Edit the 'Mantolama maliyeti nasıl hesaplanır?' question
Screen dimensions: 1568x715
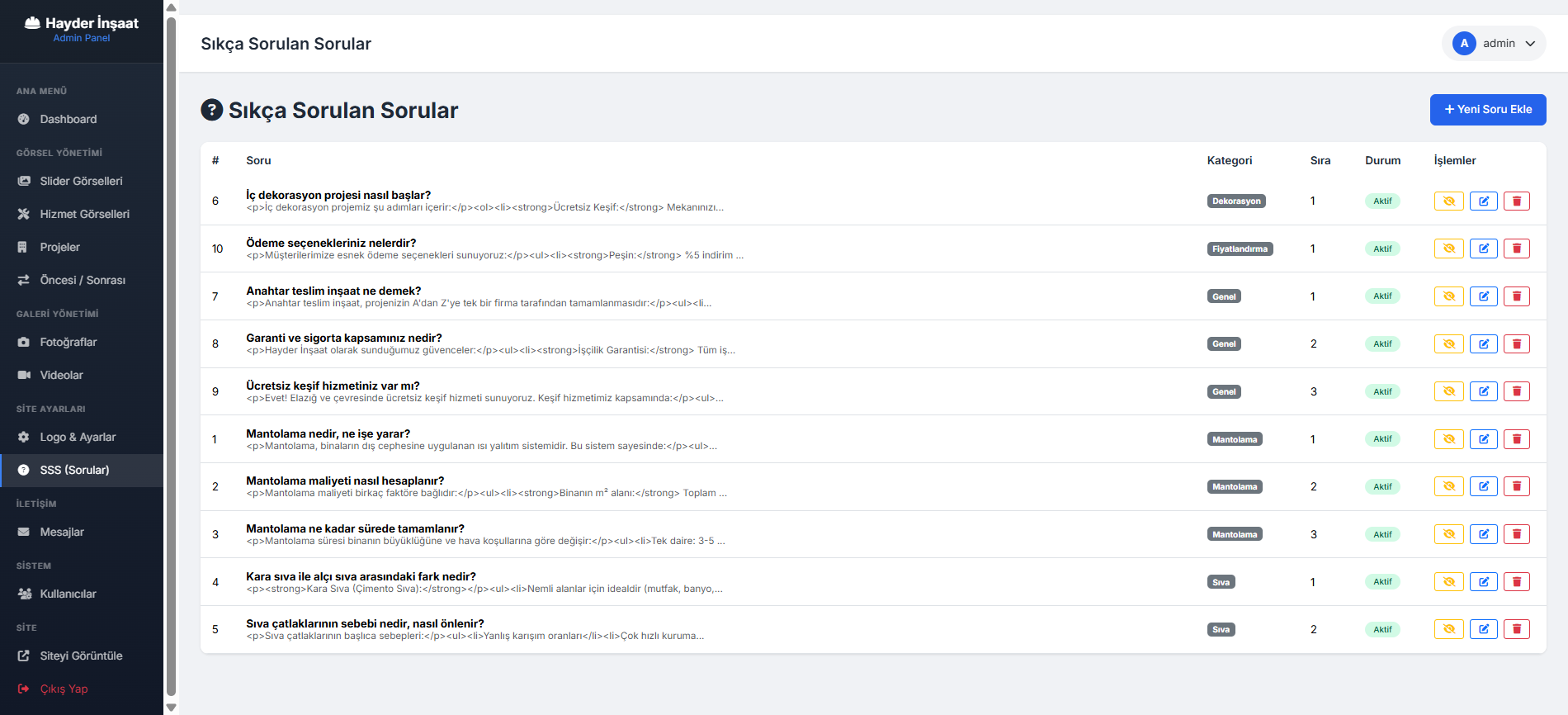coord(1483,486)
